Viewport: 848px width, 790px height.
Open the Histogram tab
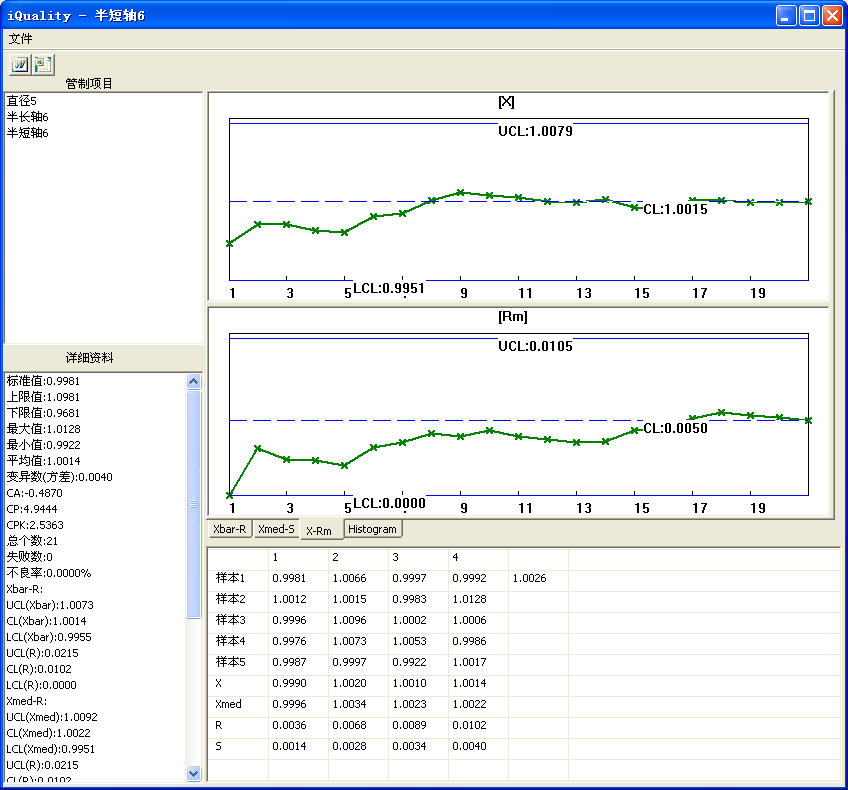(374, 529)
